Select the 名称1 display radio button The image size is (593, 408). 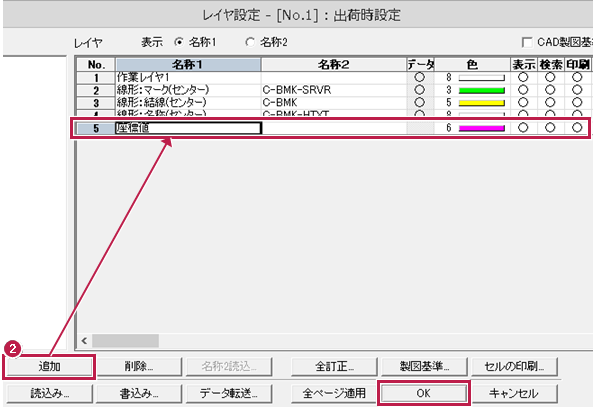pos(179,42)
